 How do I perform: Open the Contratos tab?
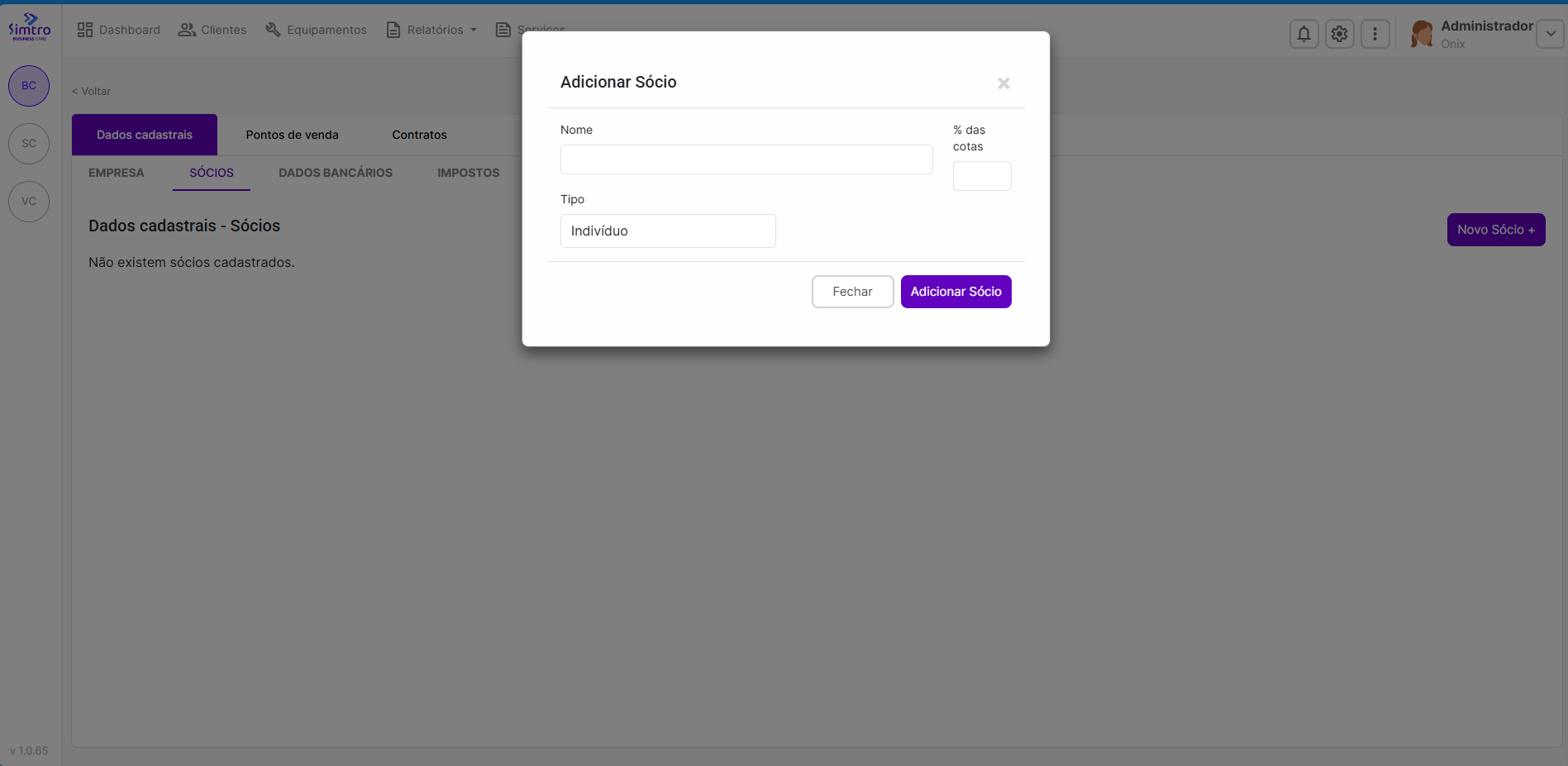tap(419, 135)
